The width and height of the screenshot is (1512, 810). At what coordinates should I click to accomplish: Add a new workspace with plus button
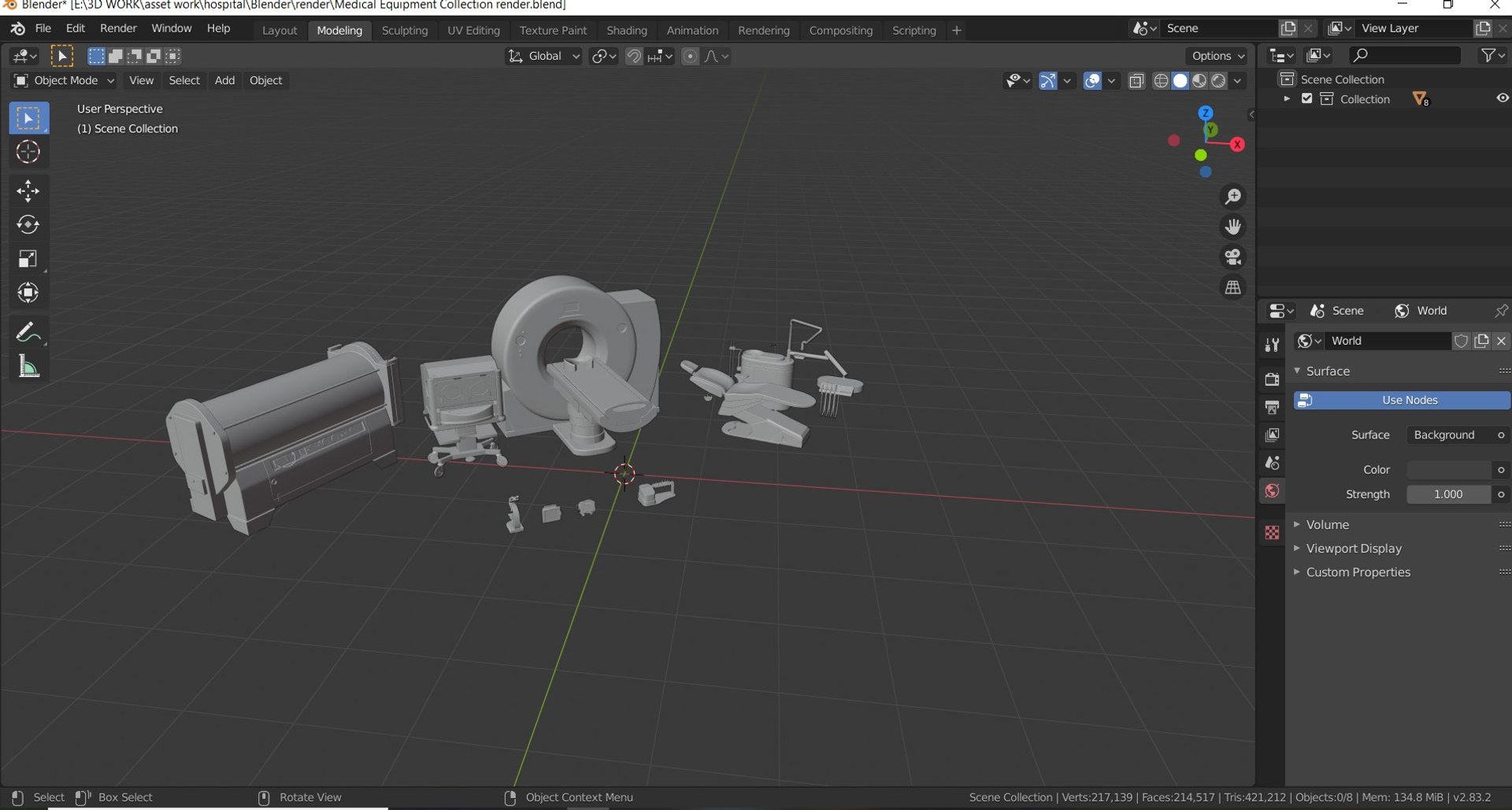957,31
